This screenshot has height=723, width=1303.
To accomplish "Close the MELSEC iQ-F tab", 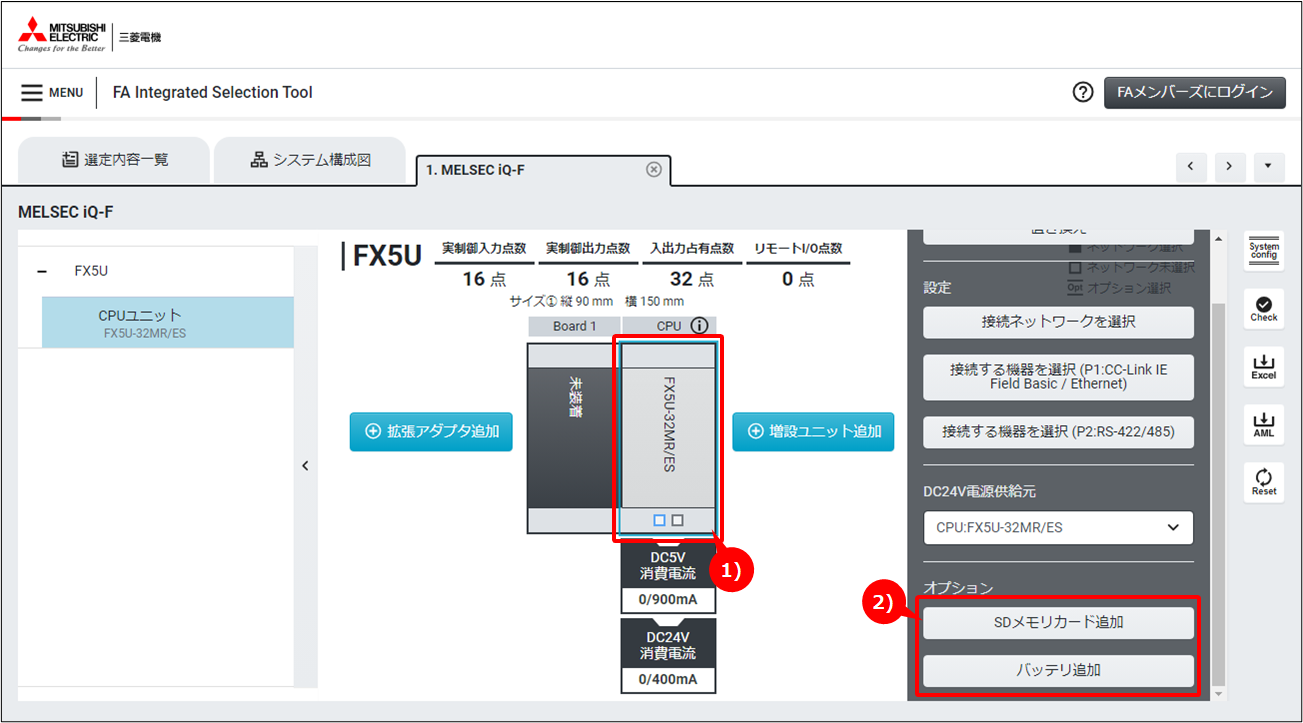I will pos(654,169).
